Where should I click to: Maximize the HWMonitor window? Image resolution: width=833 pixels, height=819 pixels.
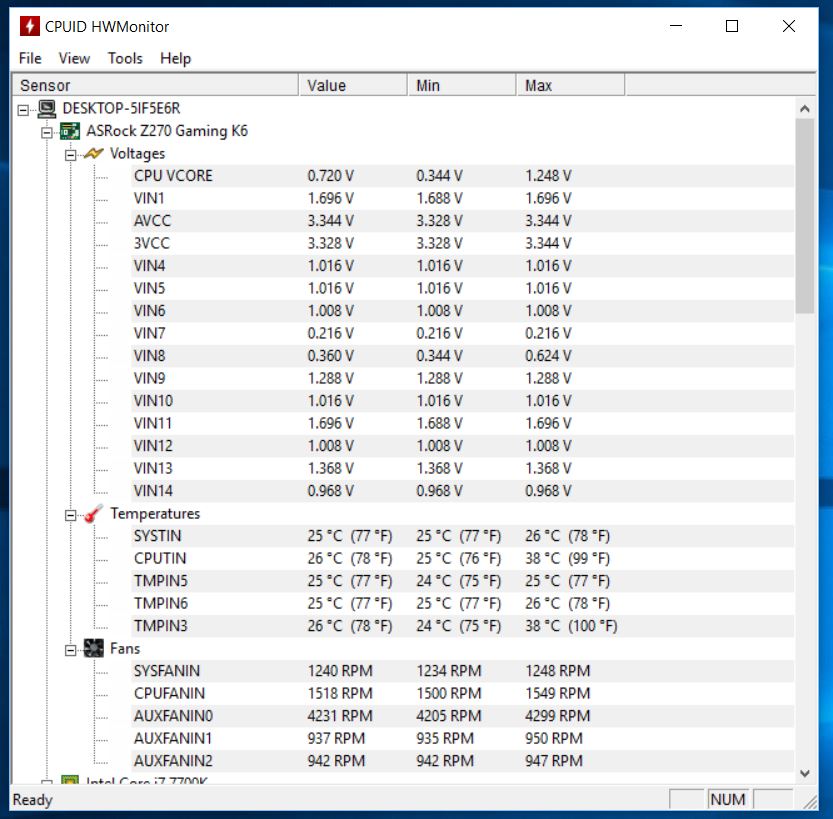732,26
